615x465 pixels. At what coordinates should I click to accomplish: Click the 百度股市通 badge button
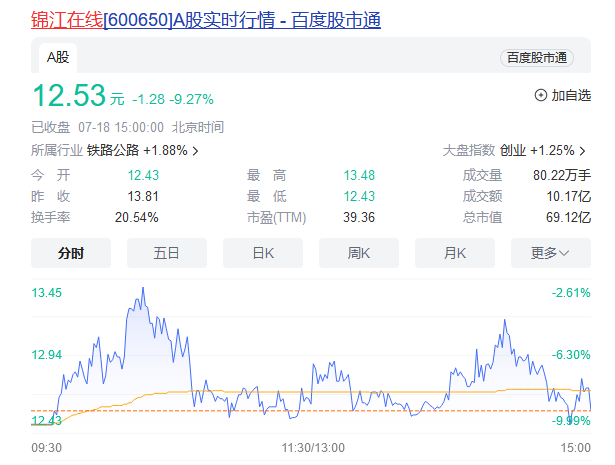[x=537, y=58]
